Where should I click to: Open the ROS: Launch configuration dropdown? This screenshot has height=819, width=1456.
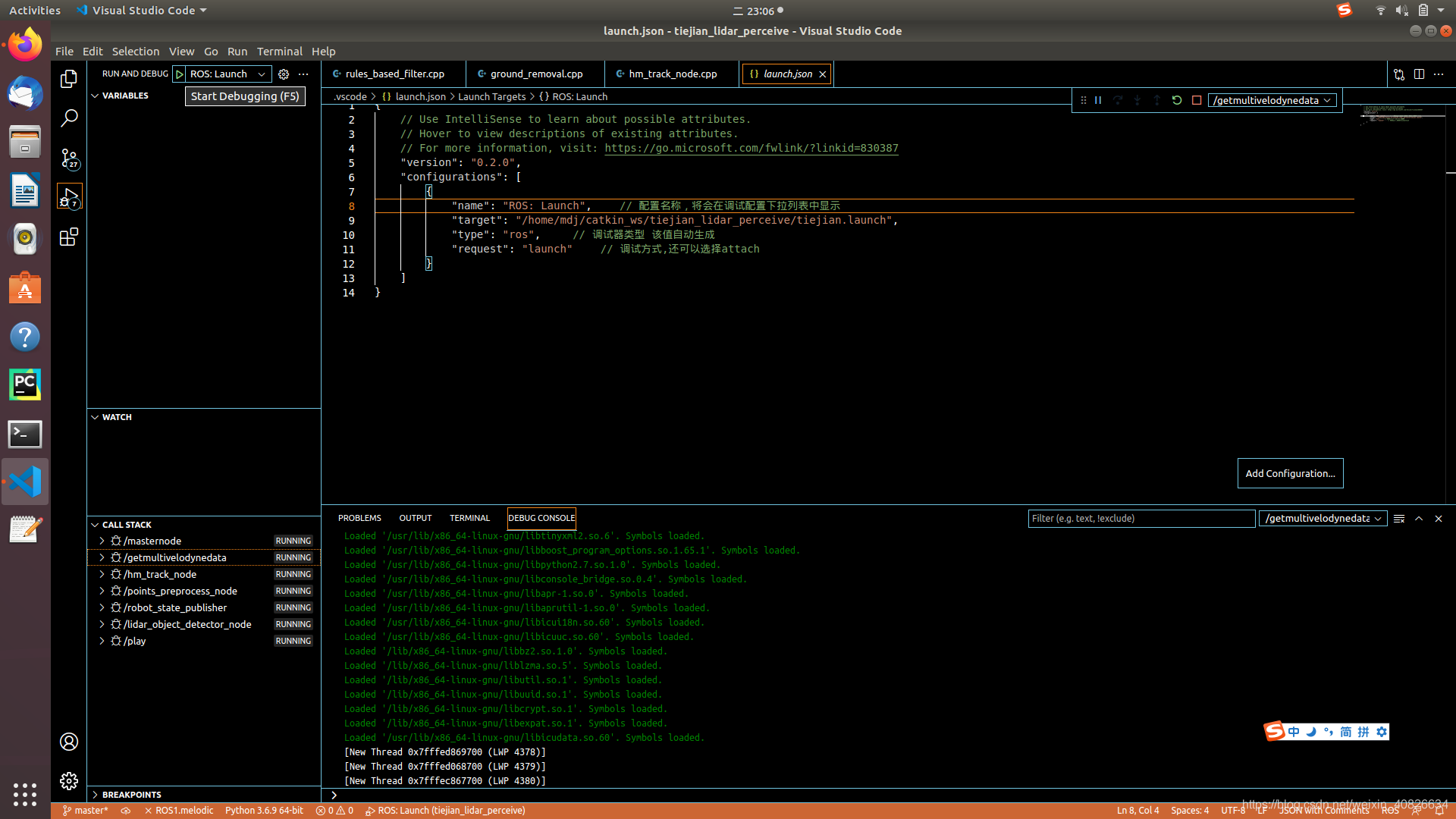(227, 74)
